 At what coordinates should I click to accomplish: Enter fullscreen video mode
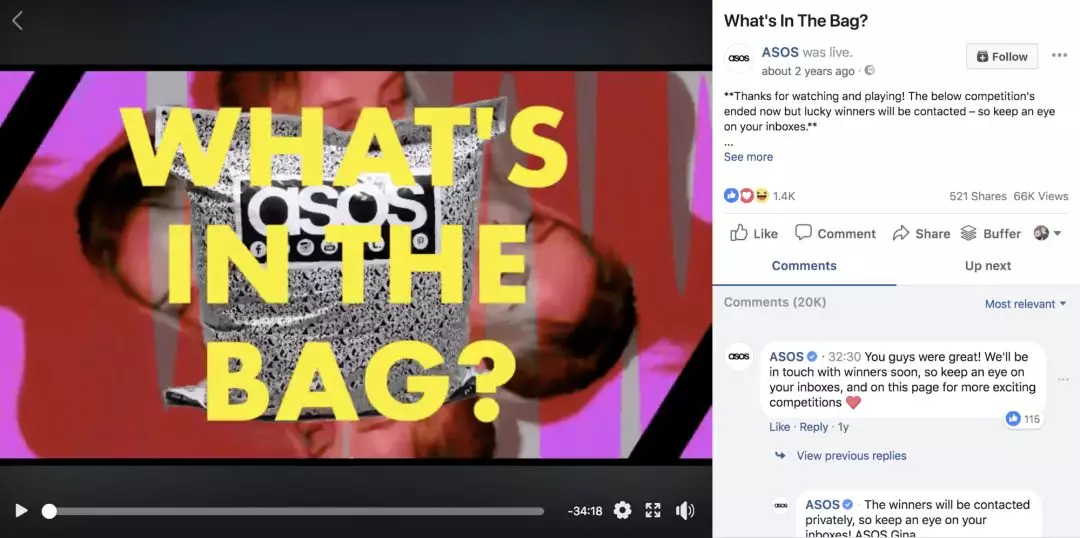coord(652,510)
